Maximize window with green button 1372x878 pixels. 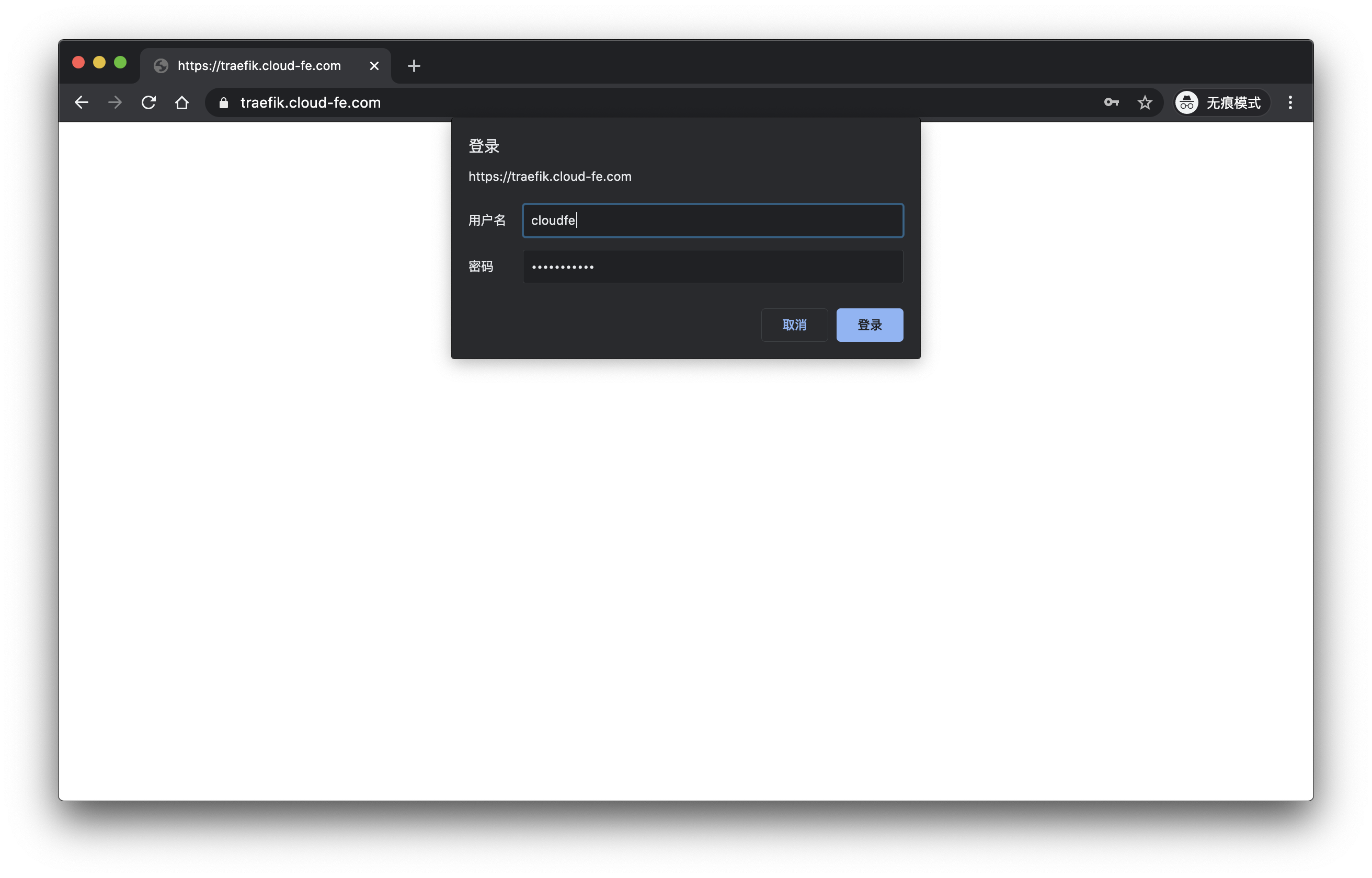click(120, 62)
